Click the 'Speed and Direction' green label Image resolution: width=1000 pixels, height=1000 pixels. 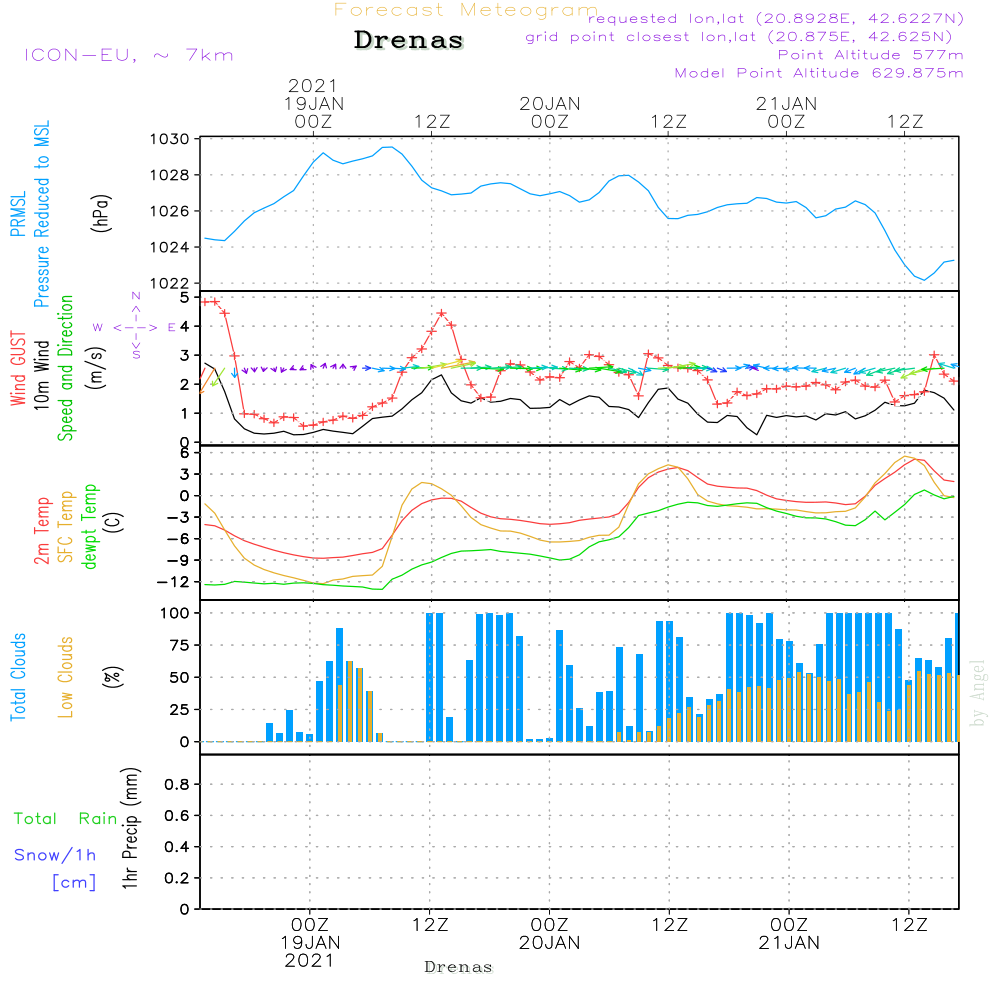(65, 368)
